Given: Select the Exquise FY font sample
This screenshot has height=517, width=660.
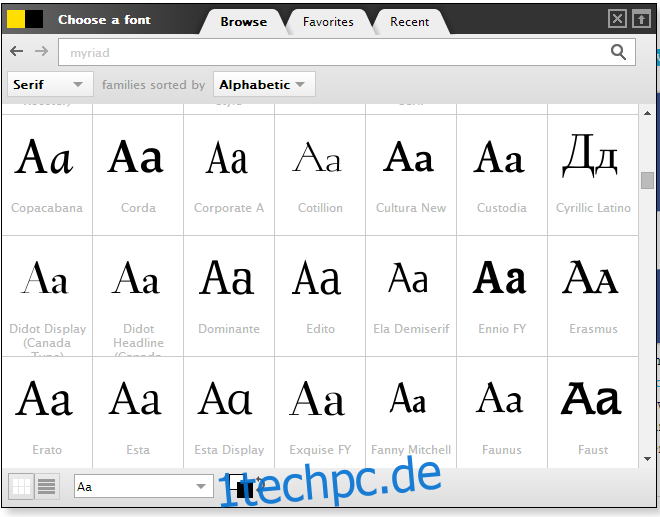Looking at the screenshot, I should [x=320, y=413].
